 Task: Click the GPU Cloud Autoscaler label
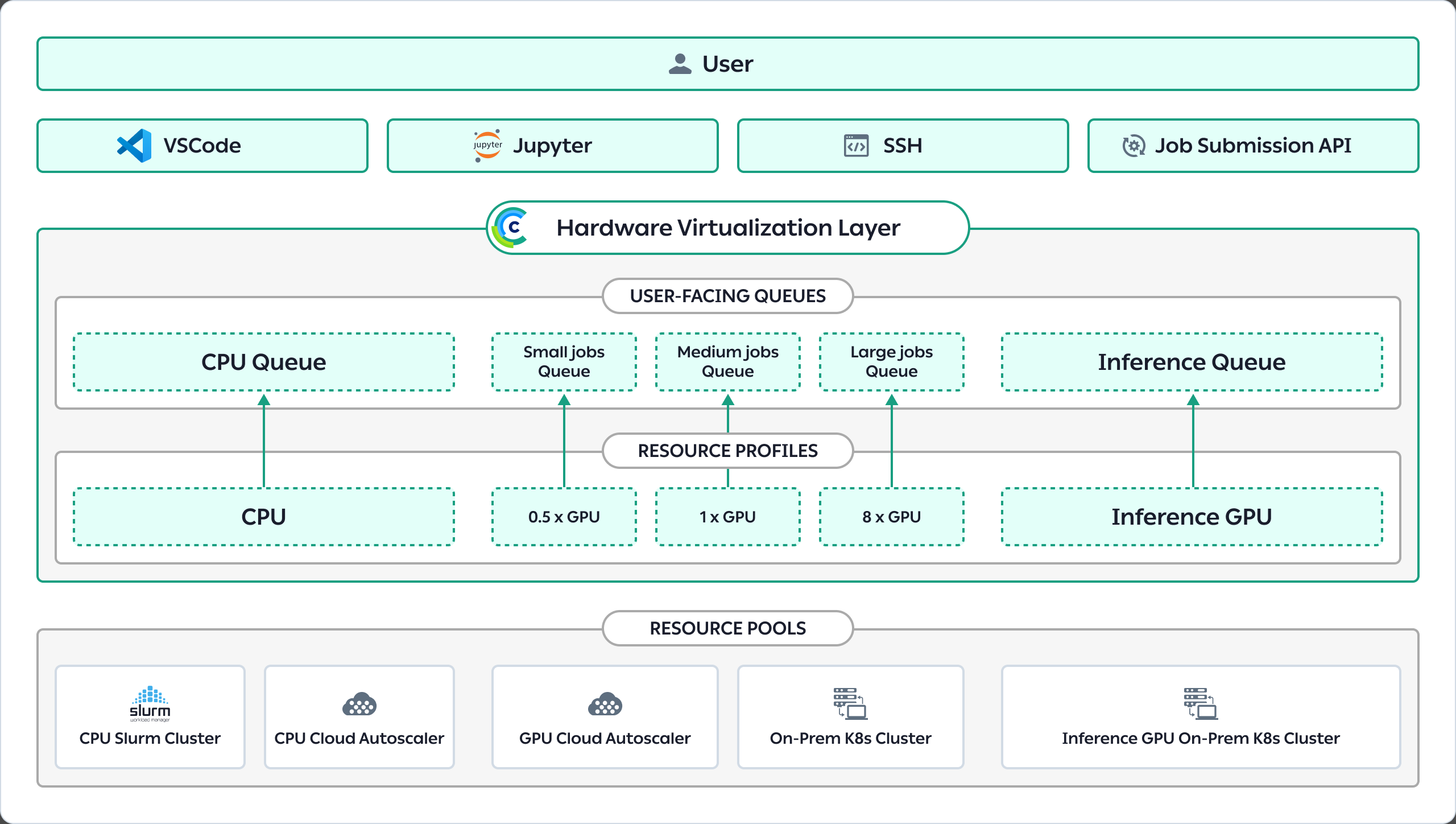tap(605, 738)
